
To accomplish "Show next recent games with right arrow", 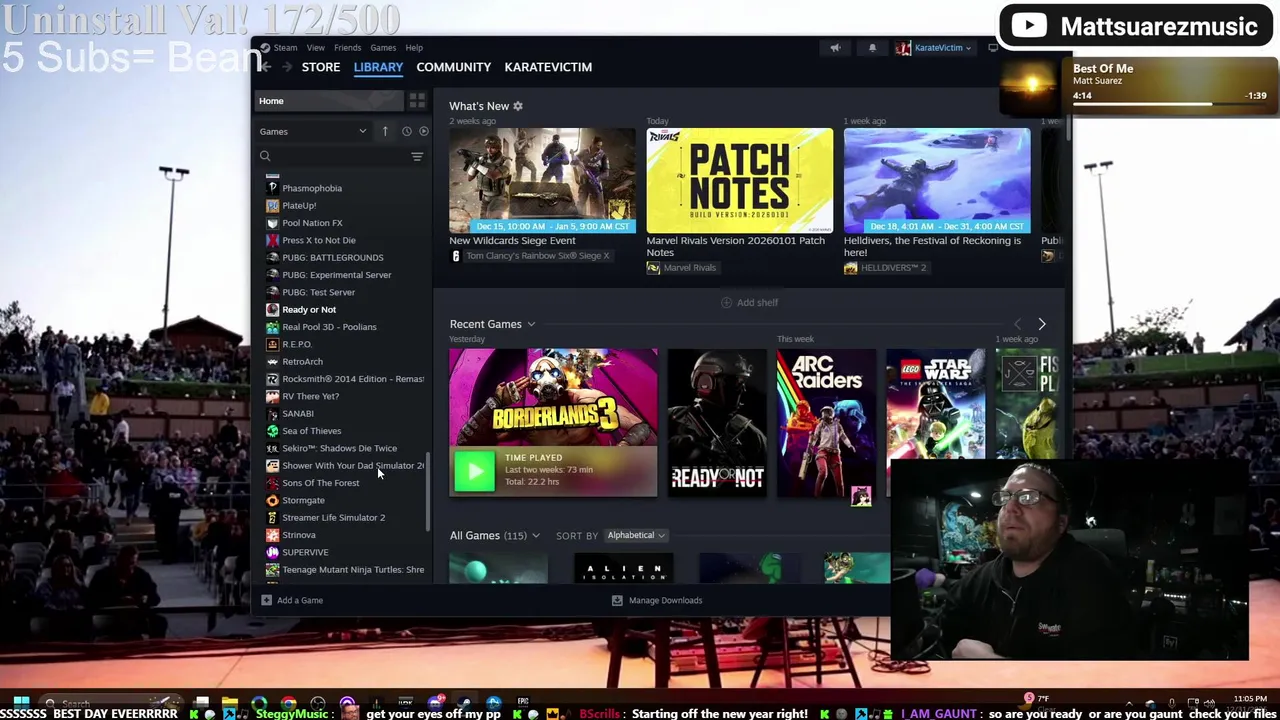I will coord(1042,324).
